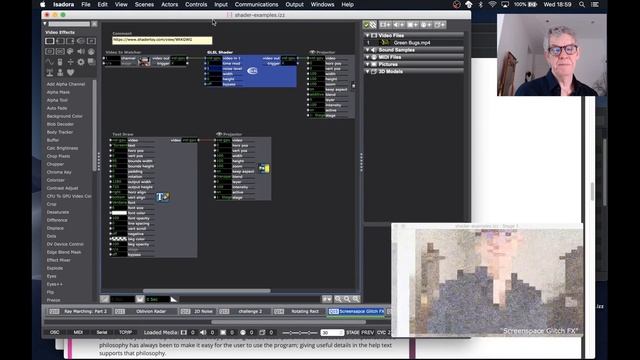Viewport: 640px width, 360px height.
Task: Click the lower Projector actor yellow icon
Action: [264, 168]
